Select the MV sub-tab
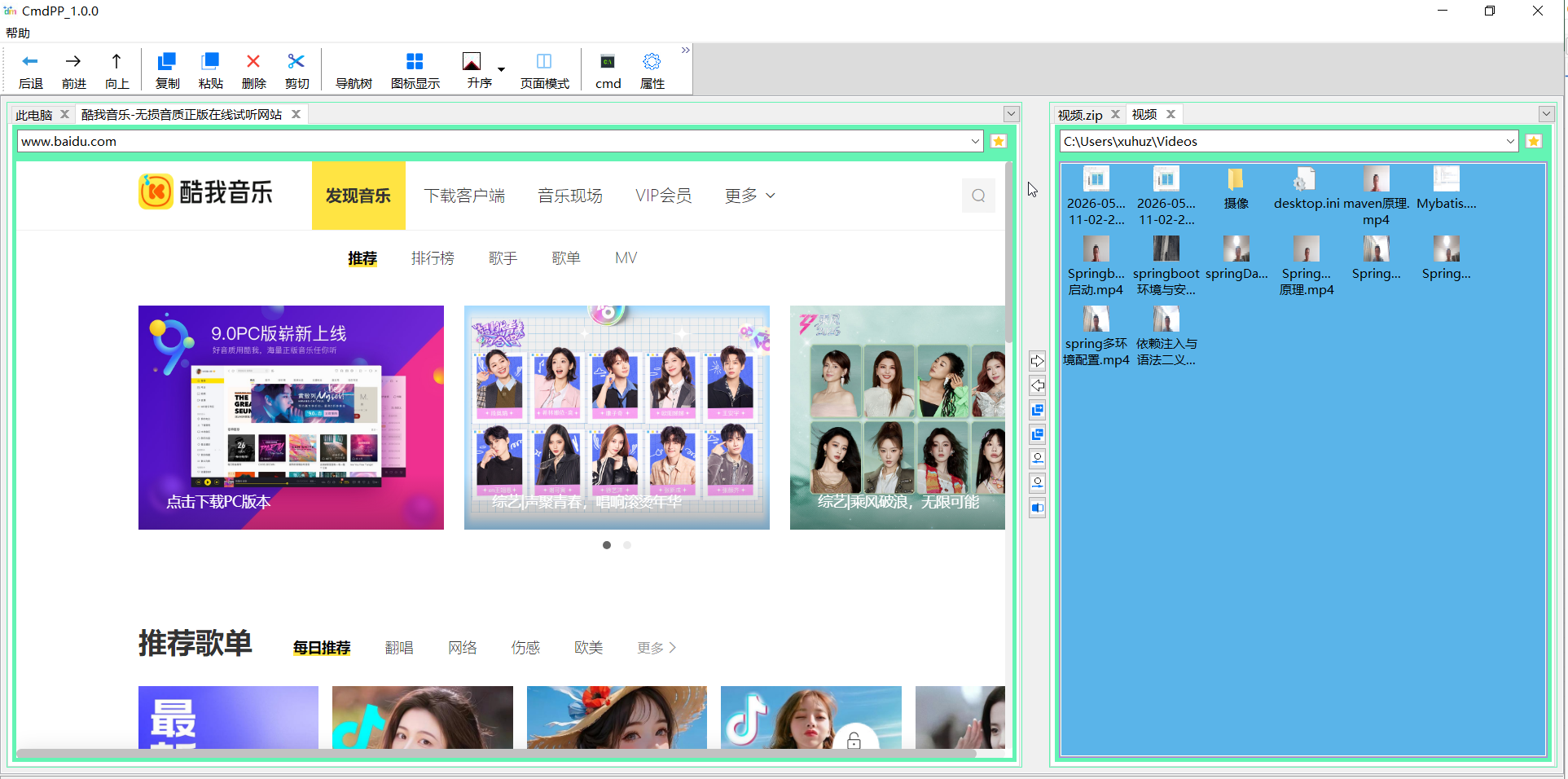1568x779 pixels. point(626,258)
